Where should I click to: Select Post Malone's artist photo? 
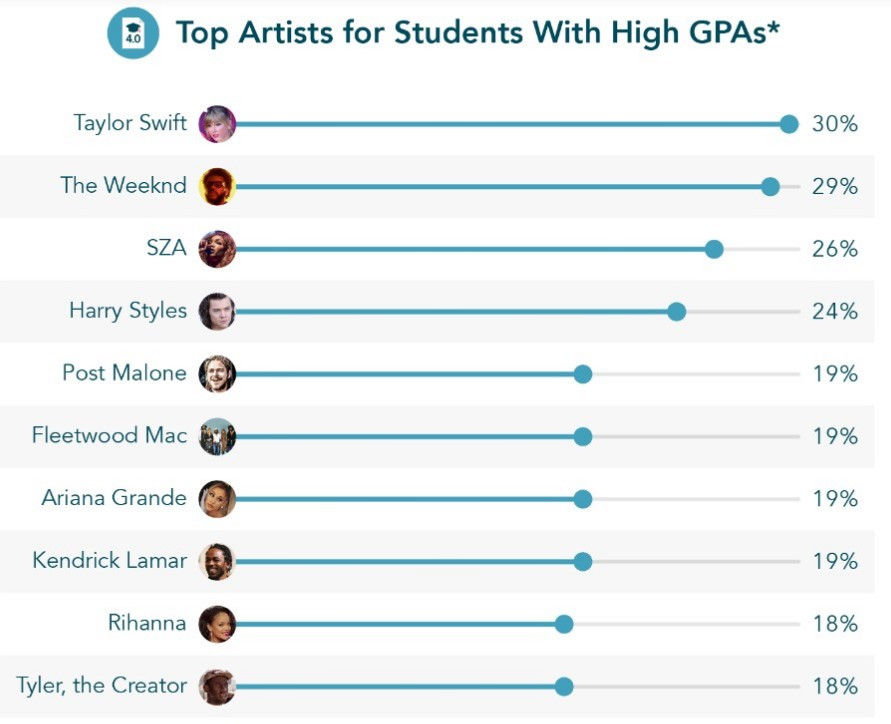coord(217,374)
